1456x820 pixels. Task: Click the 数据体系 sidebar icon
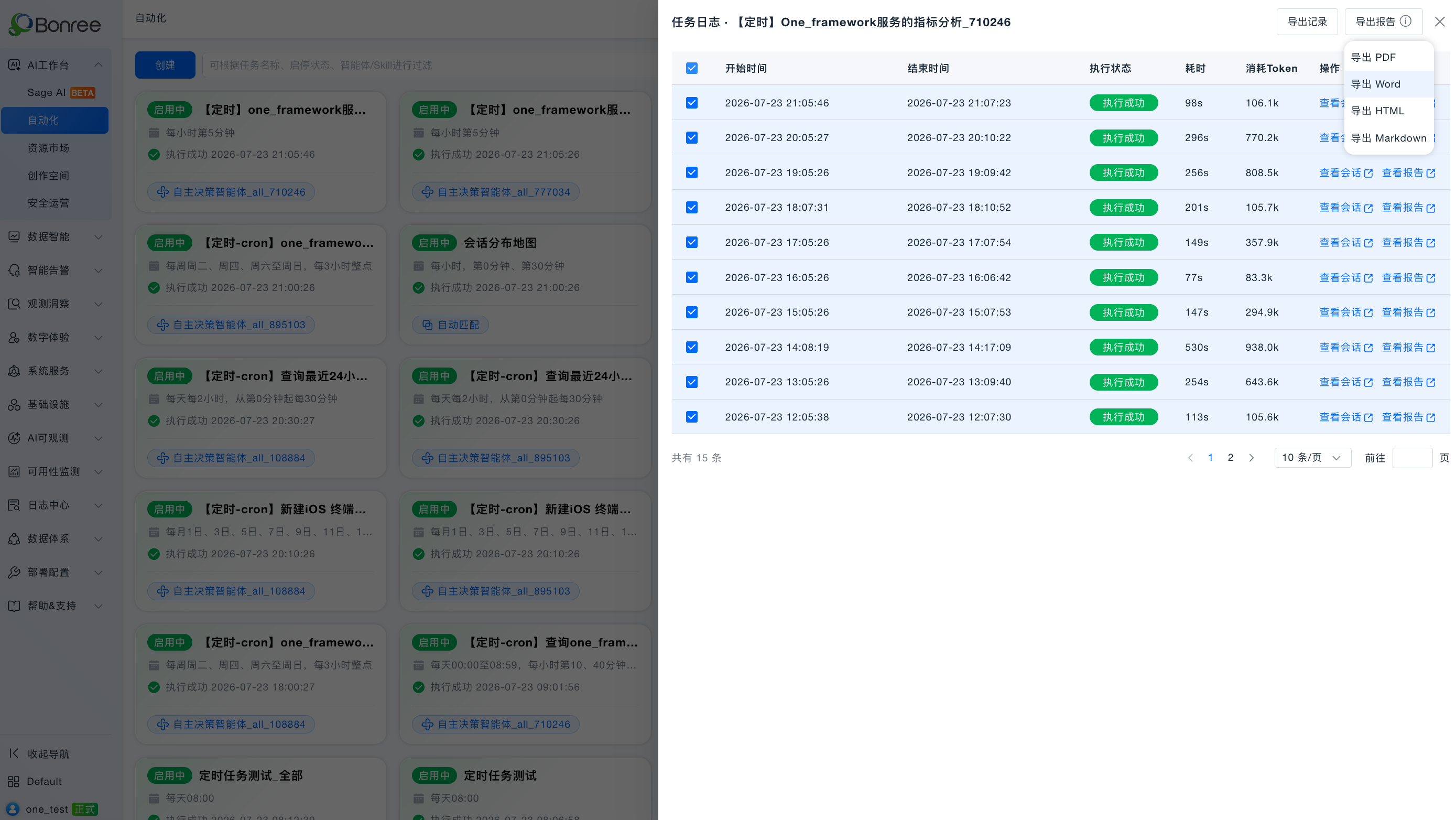pos(14,538)
